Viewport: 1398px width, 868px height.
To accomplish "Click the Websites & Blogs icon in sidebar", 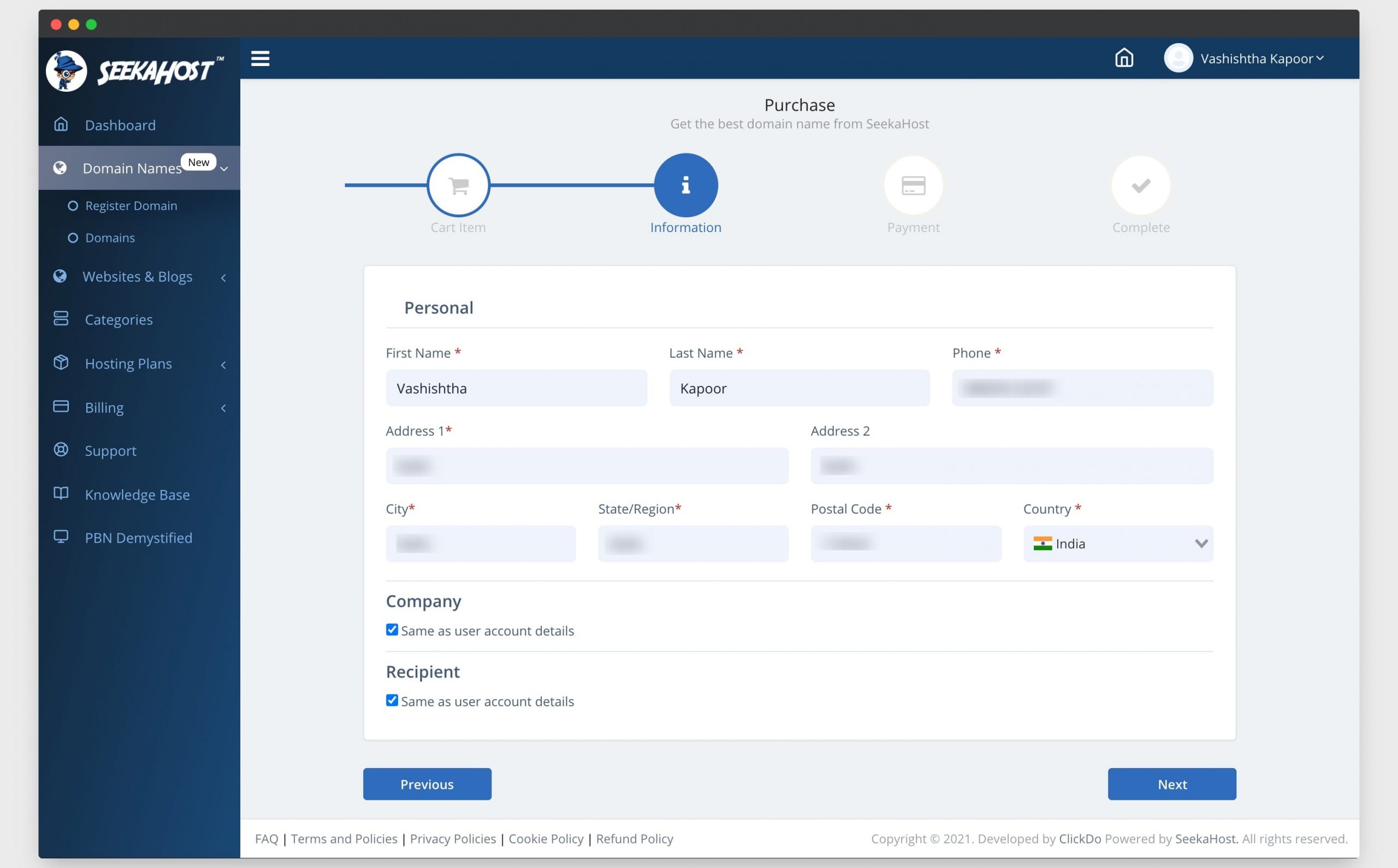I will click(x=62, y=275).
